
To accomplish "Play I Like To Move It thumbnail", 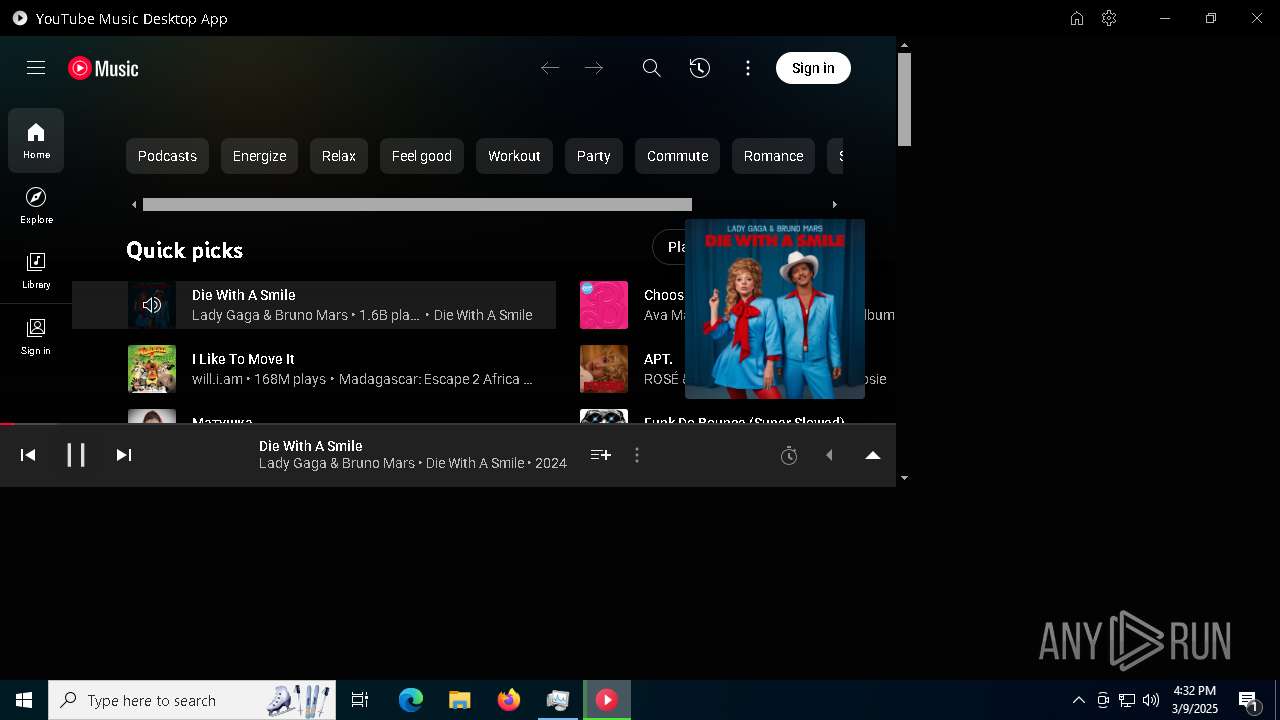I will tap(152, 369).
